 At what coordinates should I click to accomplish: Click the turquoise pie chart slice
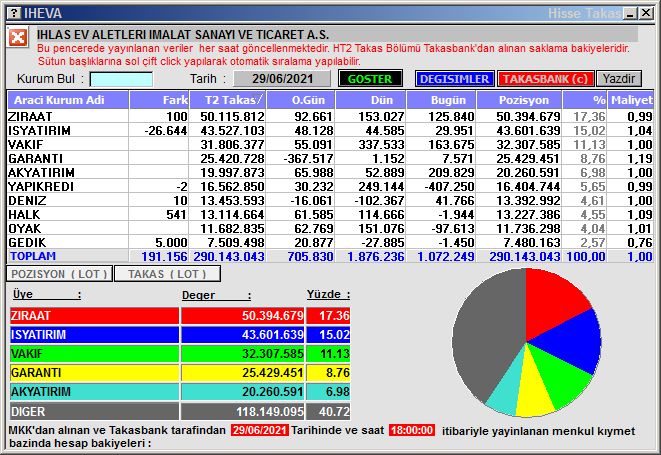pos(508,390)
